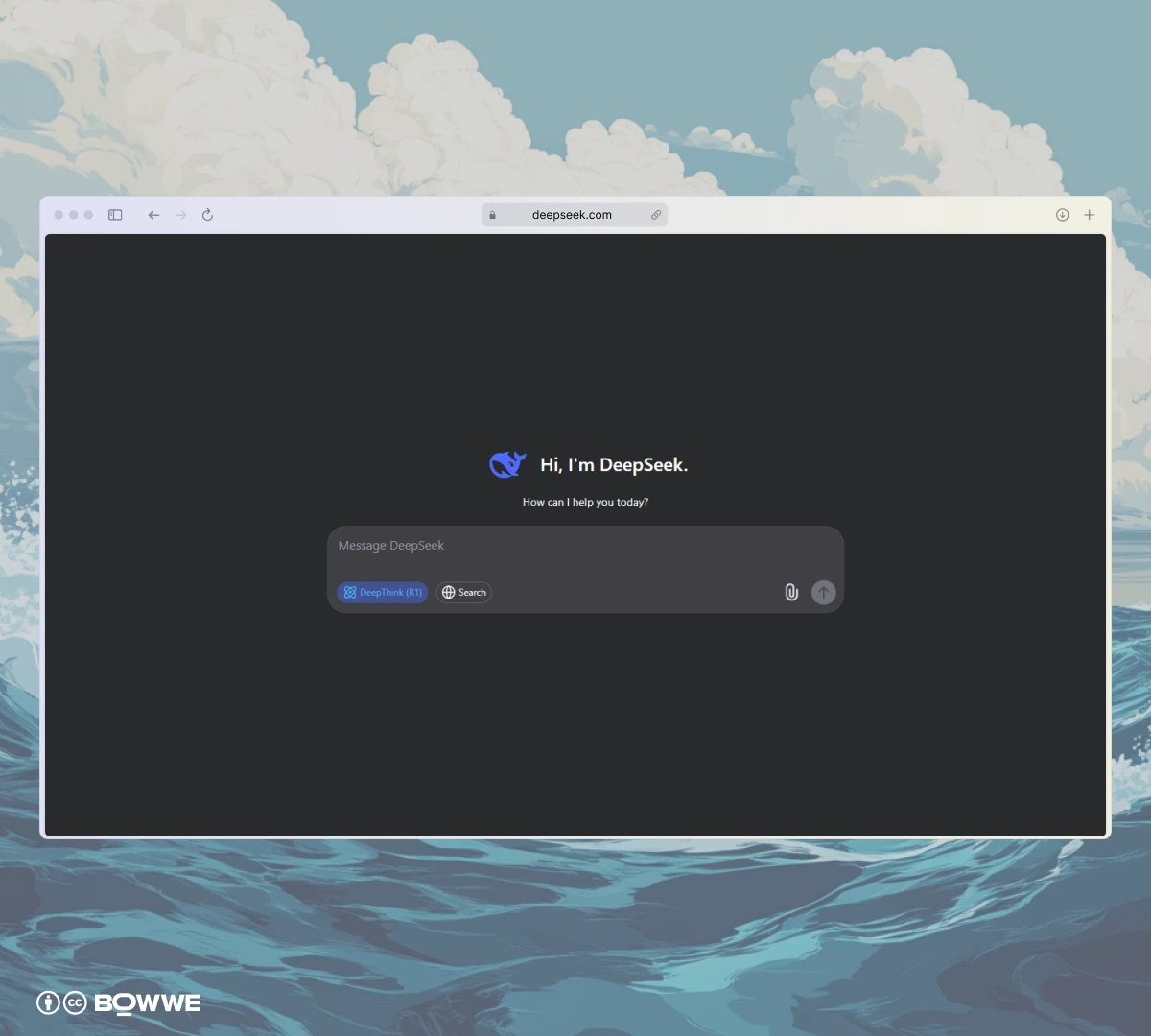Click the browser back arrow

pos(153,215)
